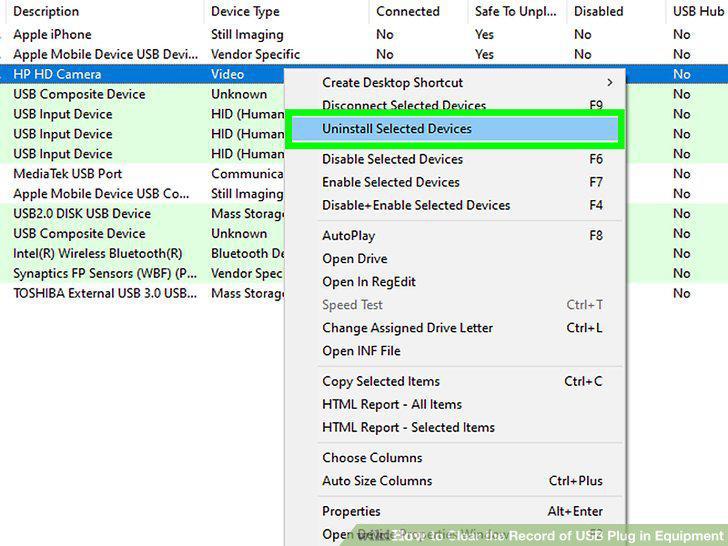Choose Disconnect Selected Devices
Viewport: 728px width, 546px height.
click(x=455, y=105)
